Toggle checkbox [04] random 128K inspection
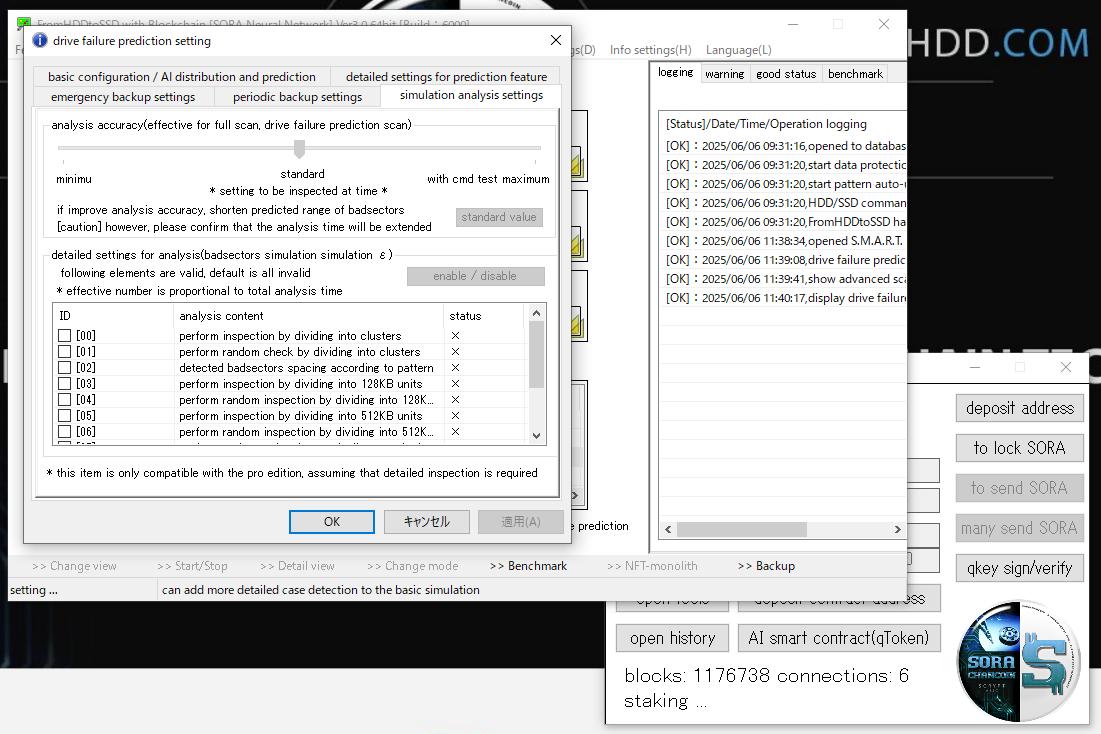The image size is (1101, 734). pos(65,400)
